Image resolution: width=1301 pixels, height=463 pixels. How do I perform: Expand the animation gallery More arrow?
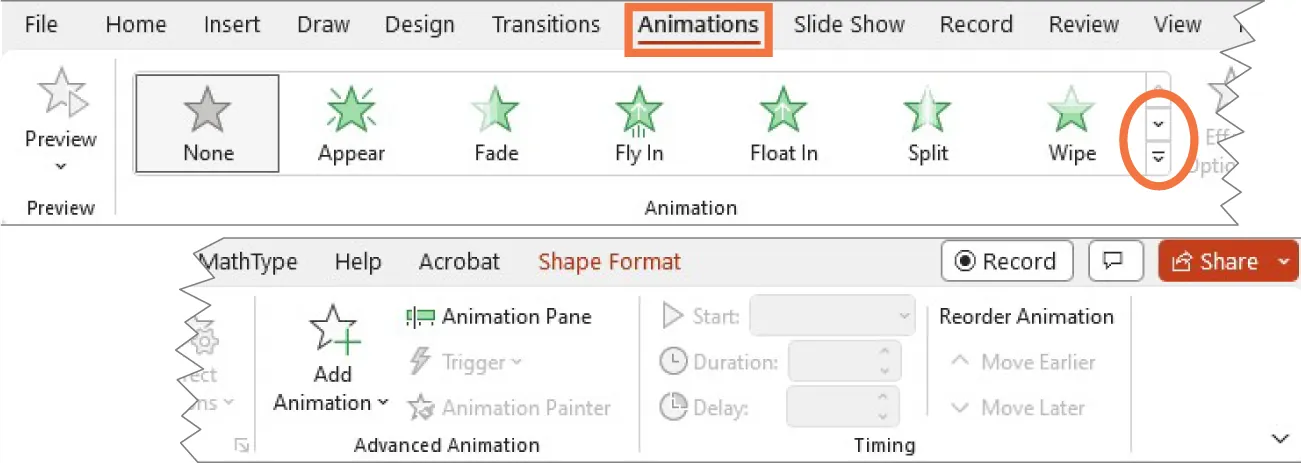(x=1158, y=157)
